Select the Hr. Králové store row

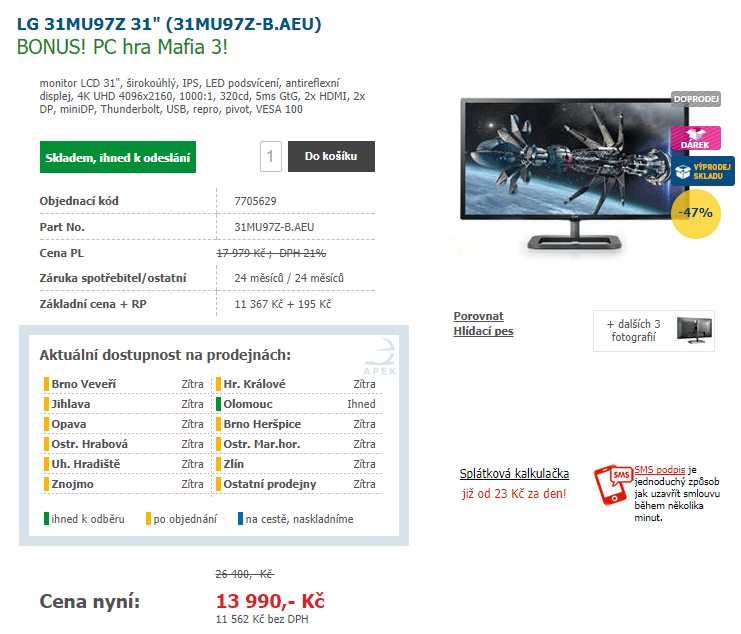(x=296, y=384)
